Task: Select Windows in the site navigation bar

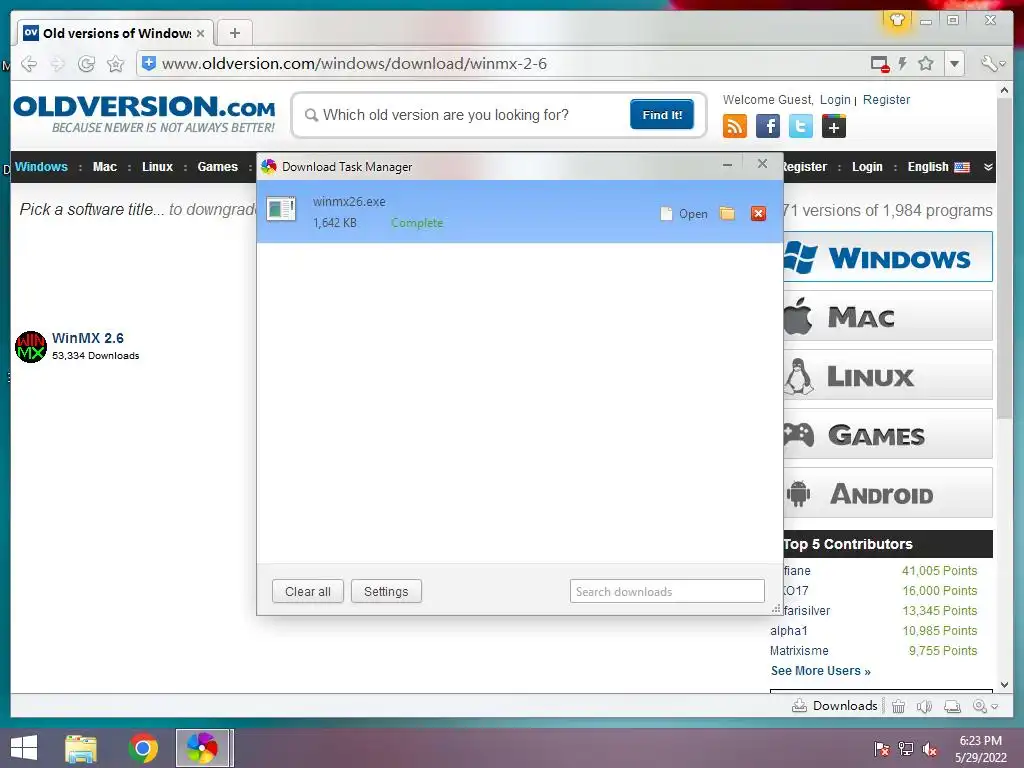Action: (41, 167)
